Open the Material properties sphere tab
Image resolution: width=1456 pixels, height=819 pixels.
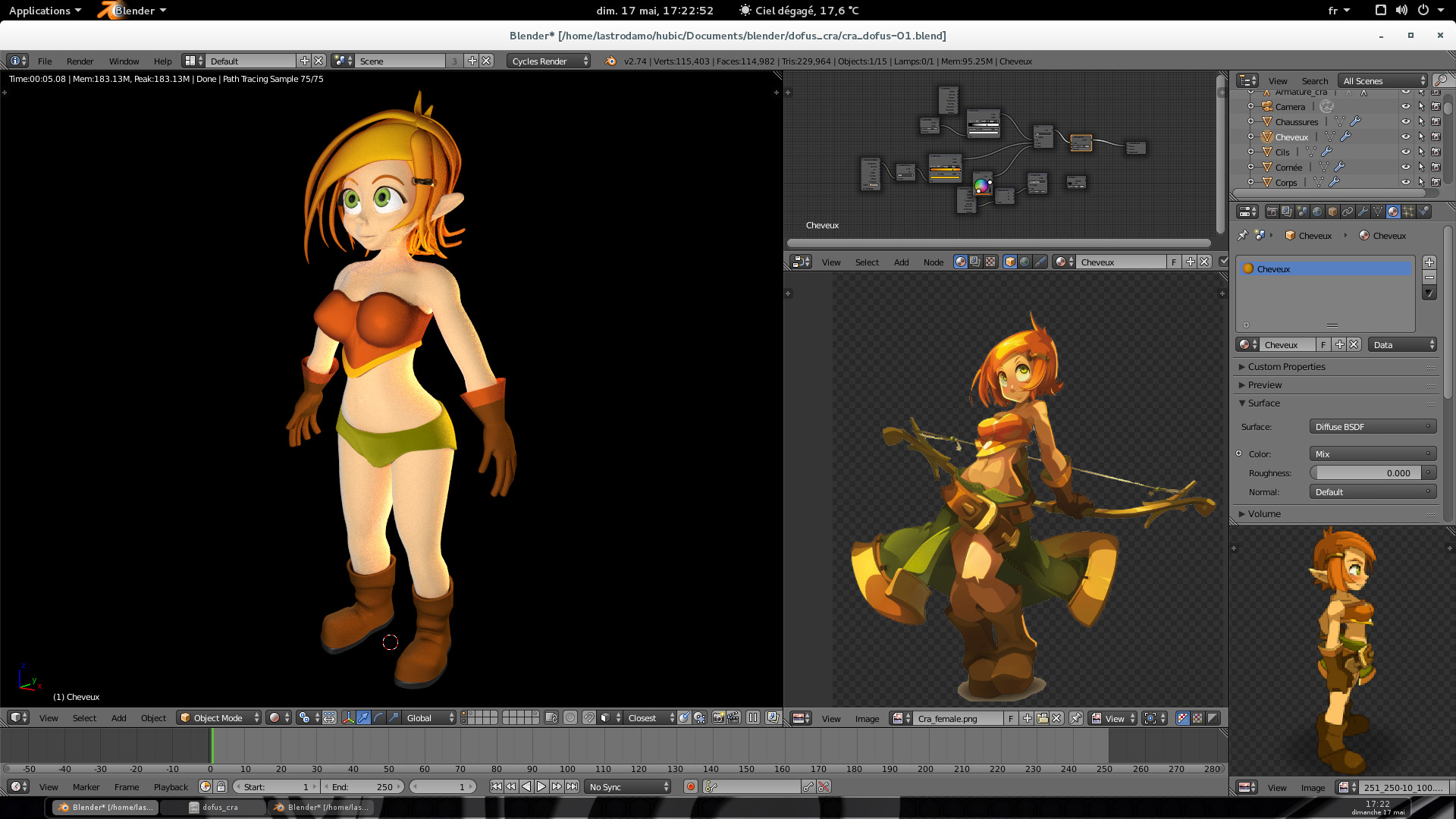coord(1393,212)
